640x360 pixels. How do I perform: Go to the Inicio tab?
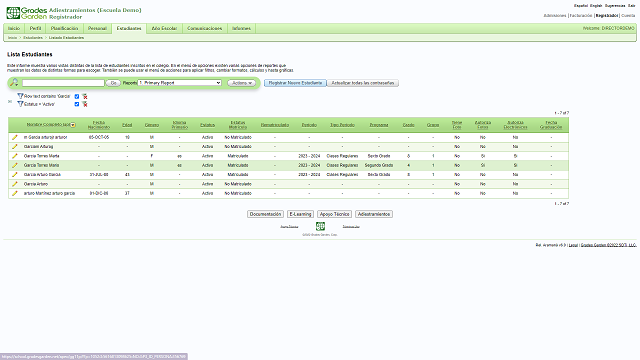[14, 28]
